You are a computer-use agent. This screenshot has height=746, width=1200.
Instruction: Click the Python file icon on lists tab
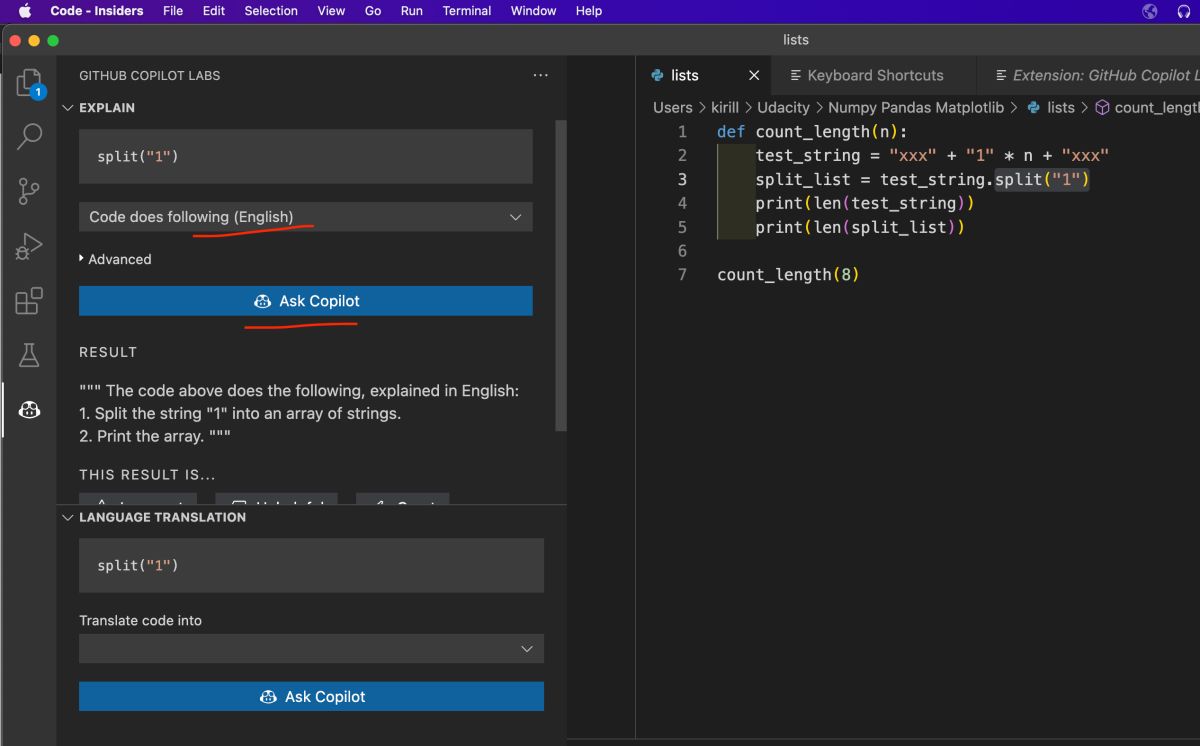[657, 75]
